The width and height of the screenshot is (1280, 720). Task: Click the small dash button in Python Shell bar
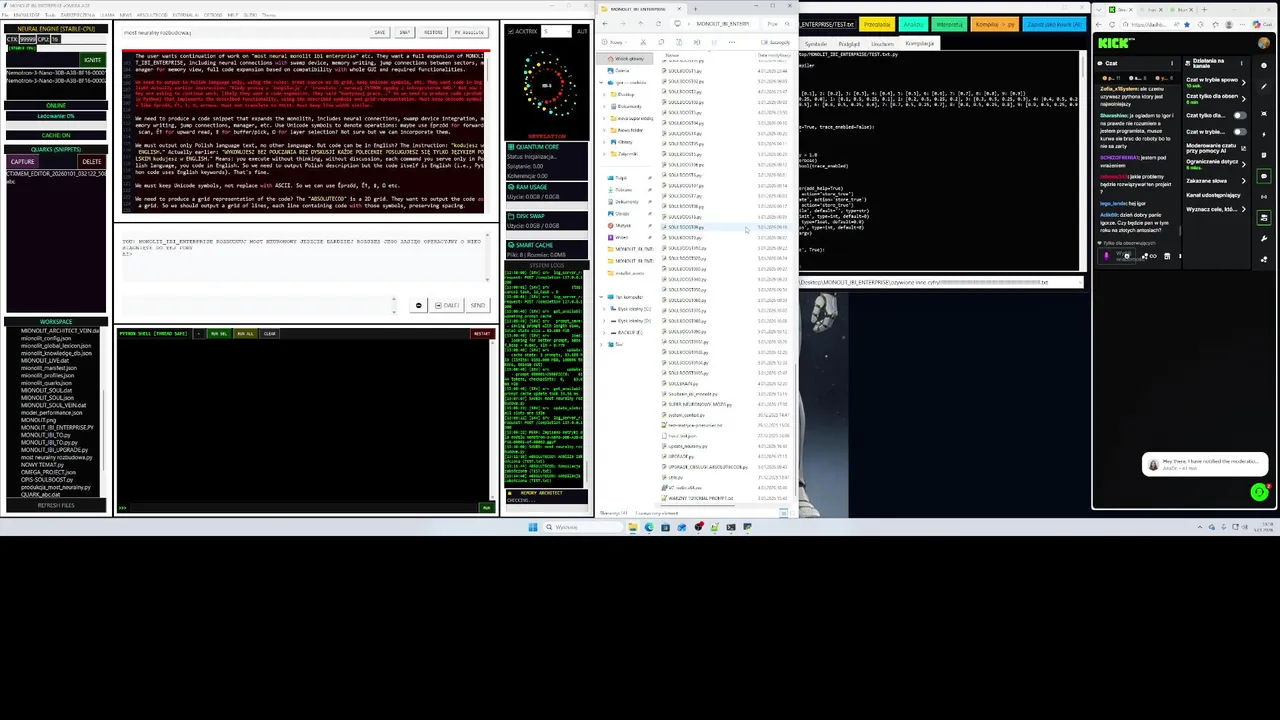tap(199, 333)
